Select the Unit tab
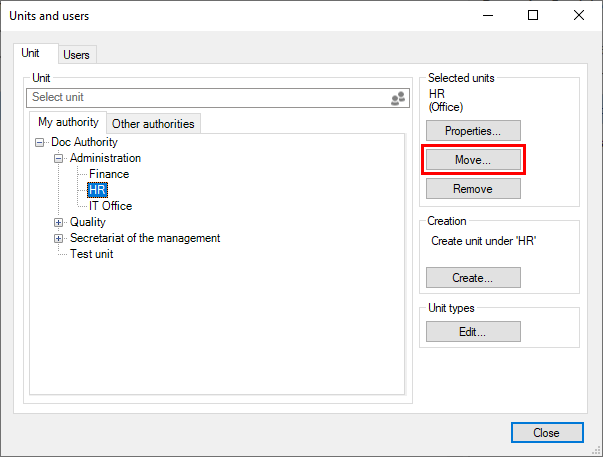Viewport: 603px width, 457px height. [31, 54]
